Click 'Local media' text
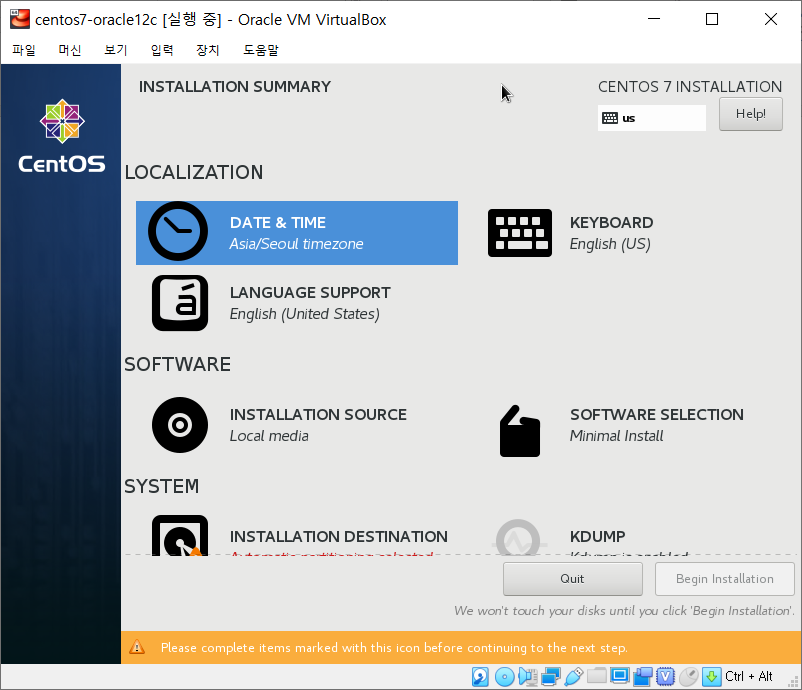Image resolution: width=802 pixels, height=690 pixels. [x=269, y=436]
